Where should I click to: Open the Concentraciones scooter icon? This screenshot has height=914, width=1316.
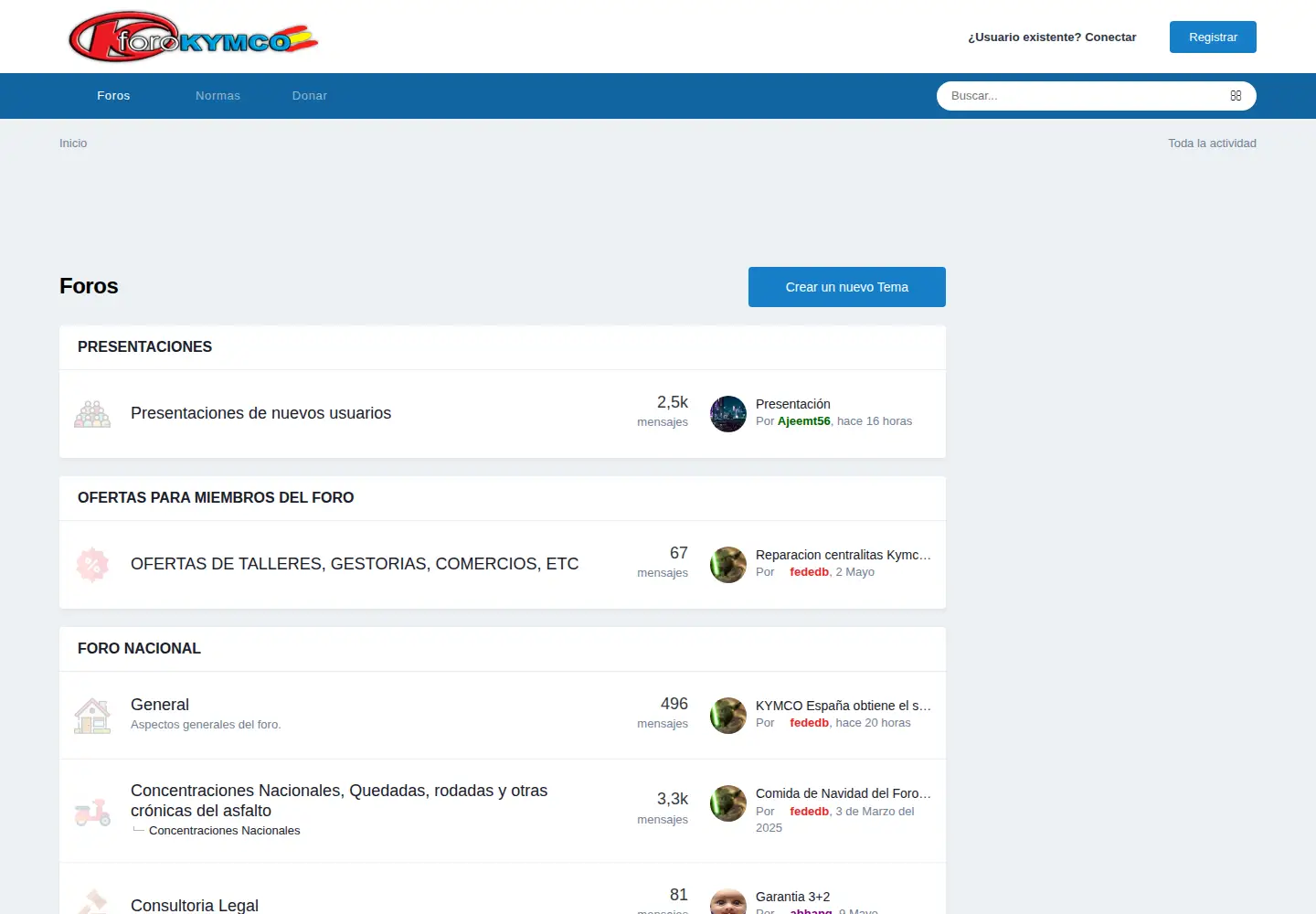point(92,812)
